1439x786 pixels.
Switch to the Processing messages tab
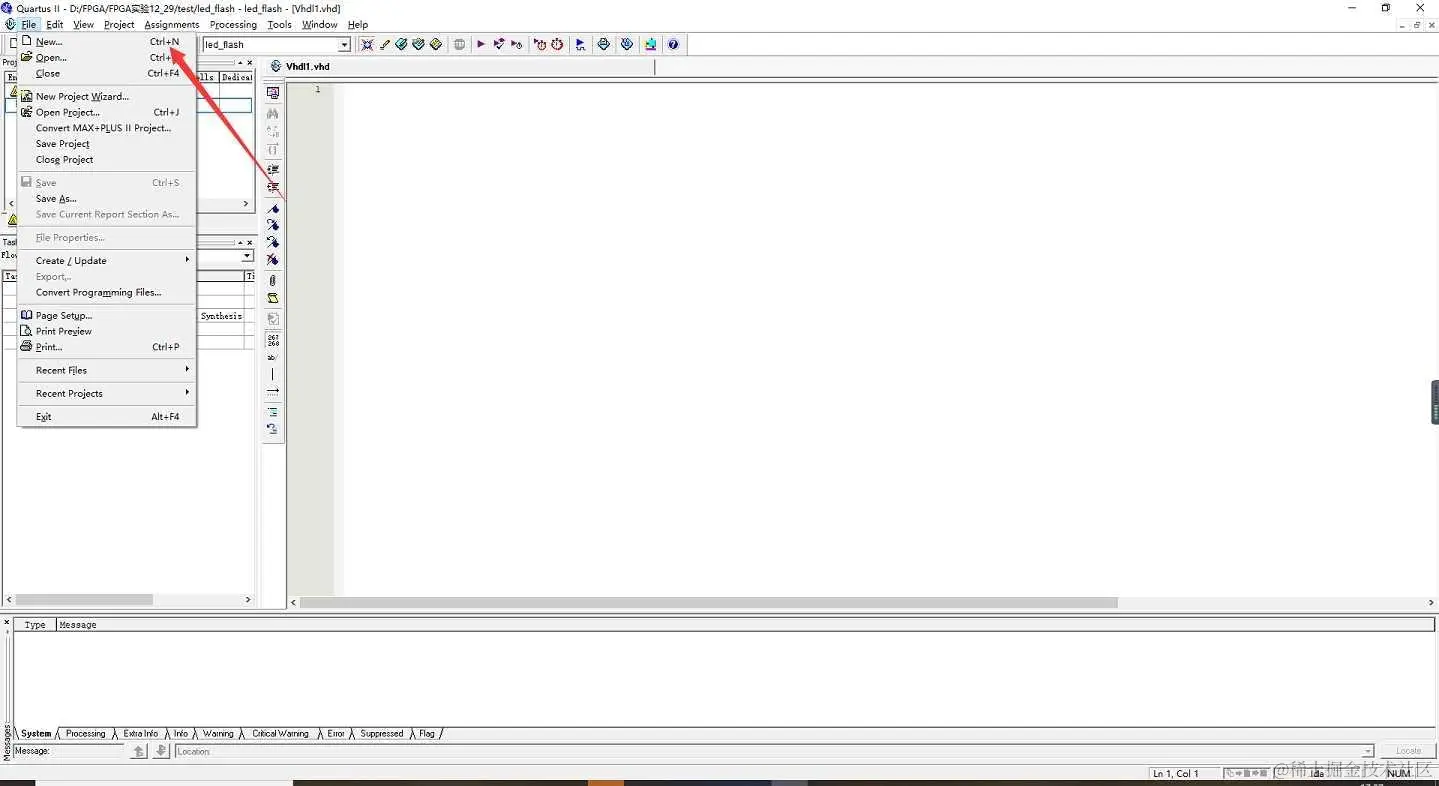[85, 733]
